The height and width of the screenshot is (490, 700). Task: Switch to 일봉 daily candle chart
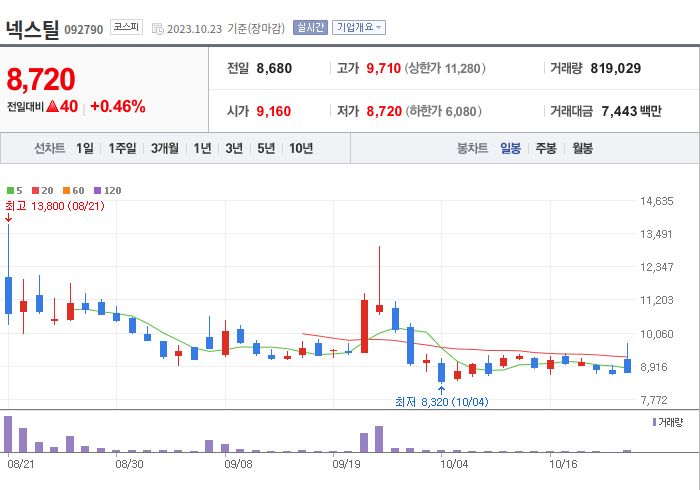tap(510, 148)
